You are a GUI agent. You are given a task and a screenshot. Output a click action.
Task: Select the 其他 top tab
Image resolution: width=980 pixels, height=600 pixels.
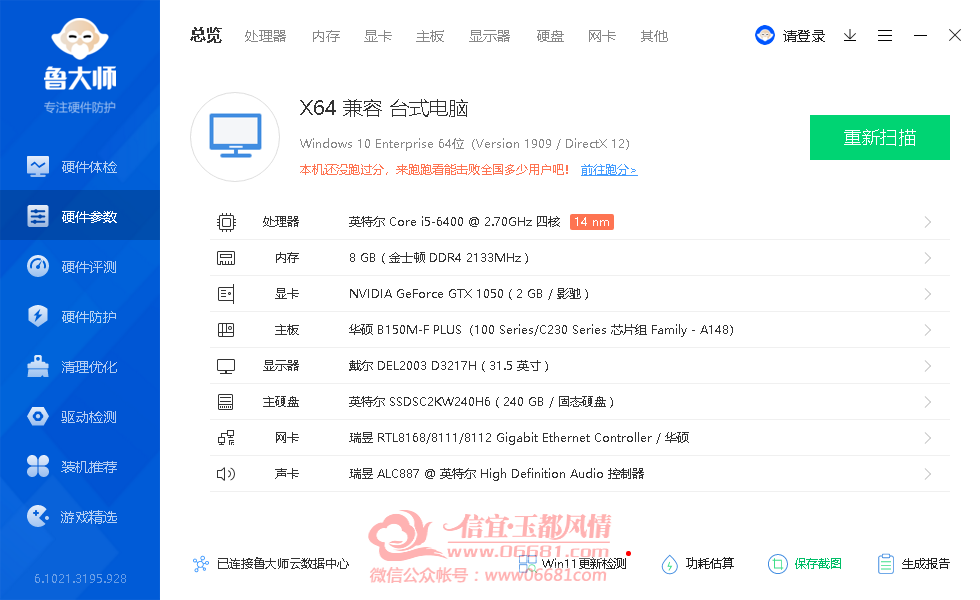tap(654, 36)
